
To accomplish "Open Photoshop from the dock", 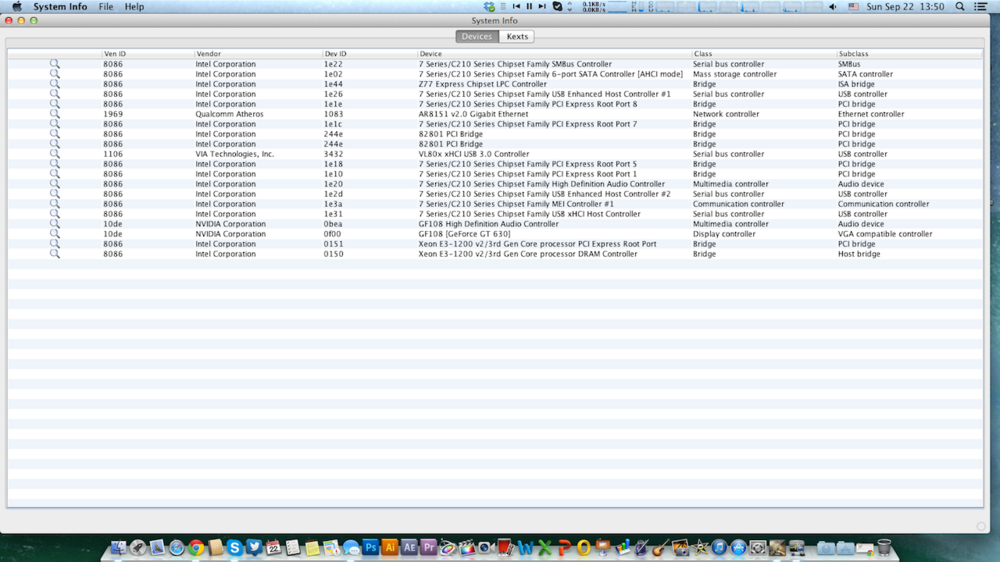I will point(370,548).
